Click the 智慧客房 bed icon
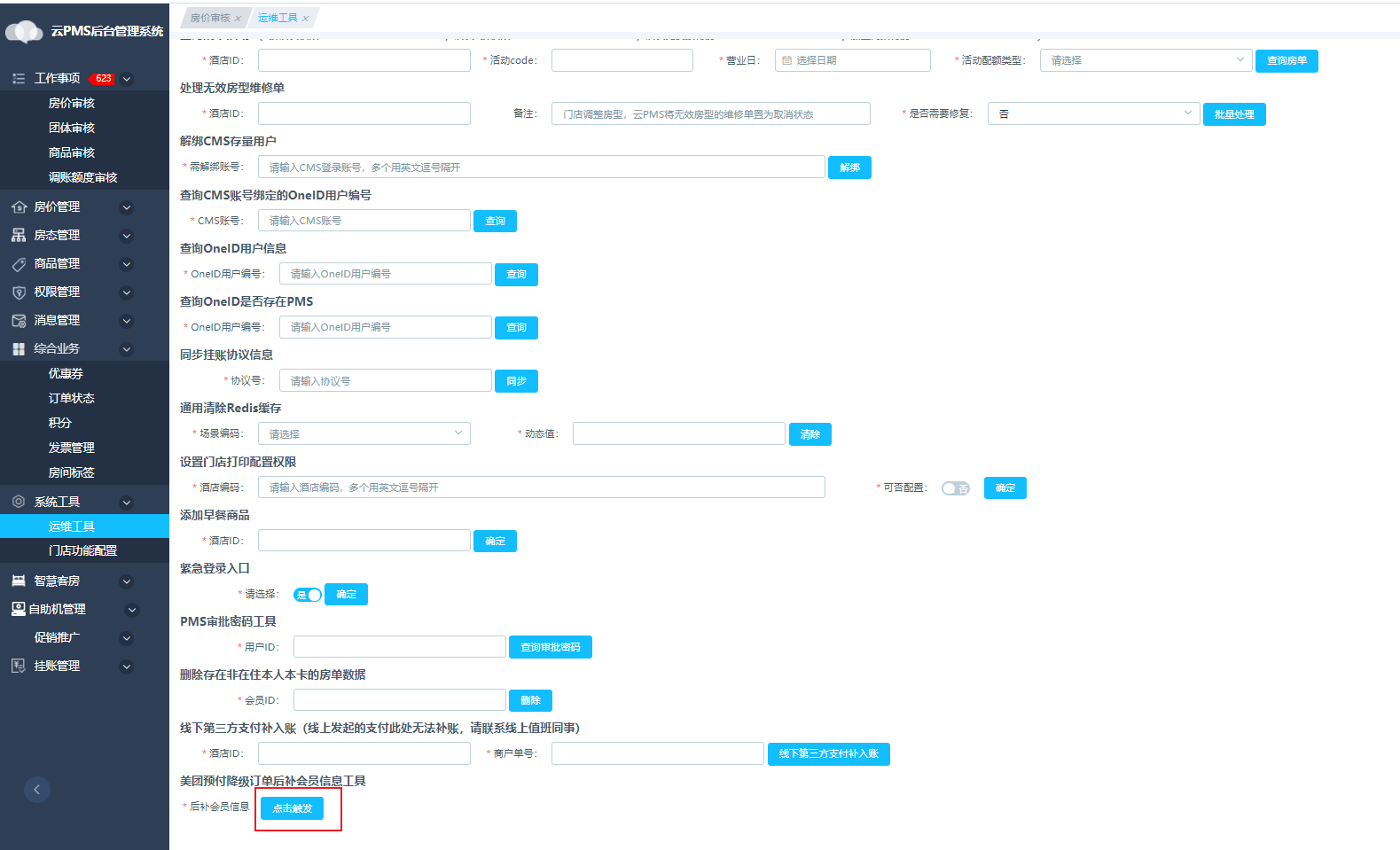The height and width of the screenshot is (850, 1400). [x=19, y=581]
